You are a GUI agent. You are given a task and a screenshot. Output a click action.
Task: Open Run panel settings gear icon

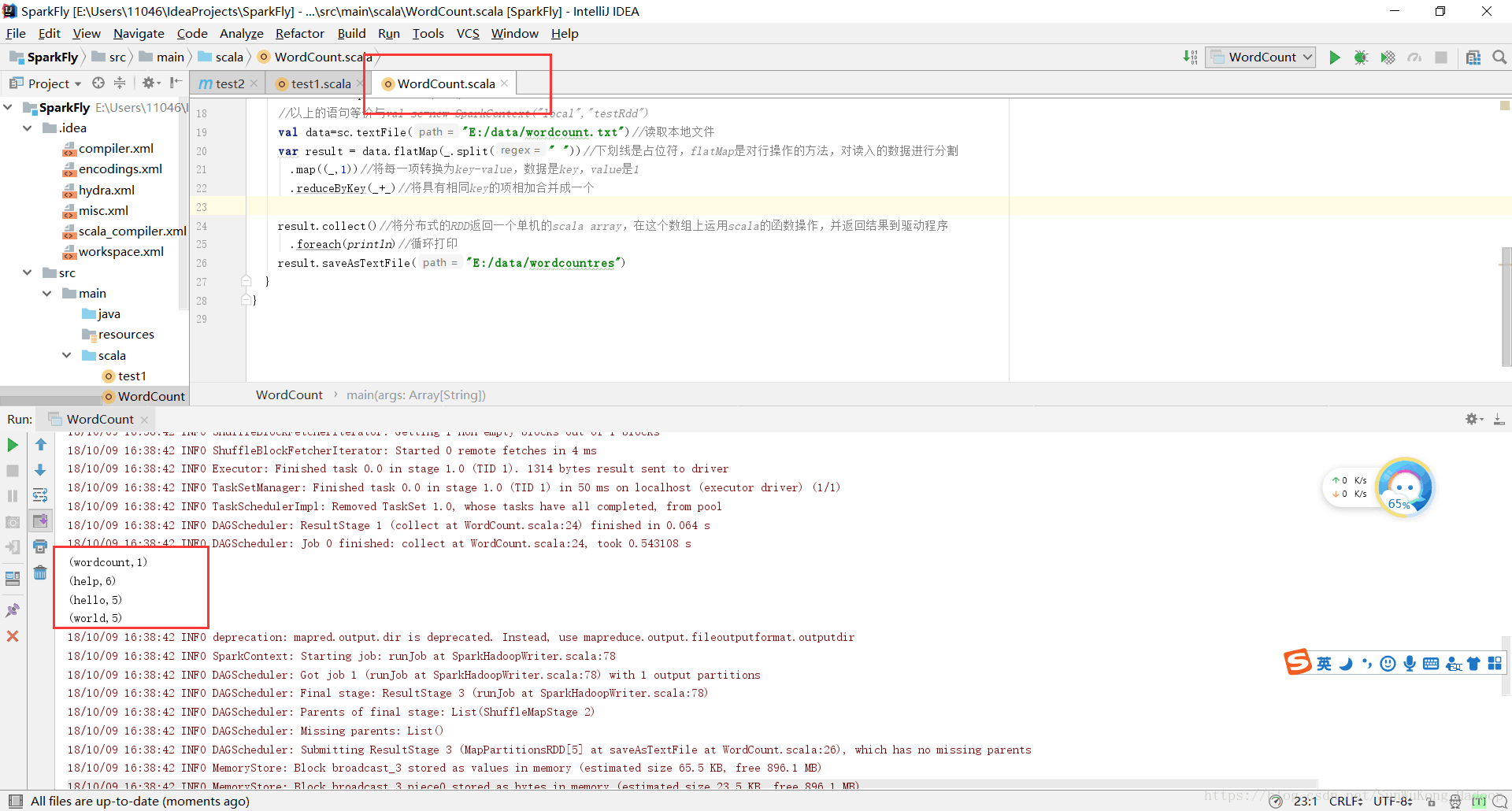click(1473, 419)
